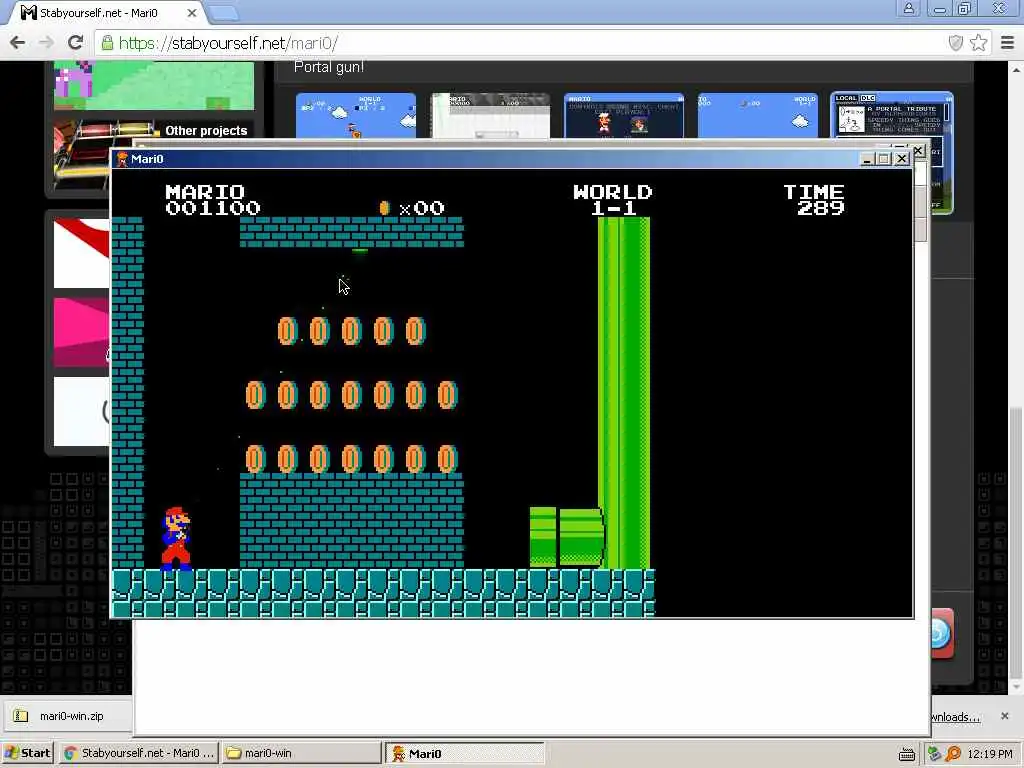Click the sideways green pipe entrance

pos(567,536)
